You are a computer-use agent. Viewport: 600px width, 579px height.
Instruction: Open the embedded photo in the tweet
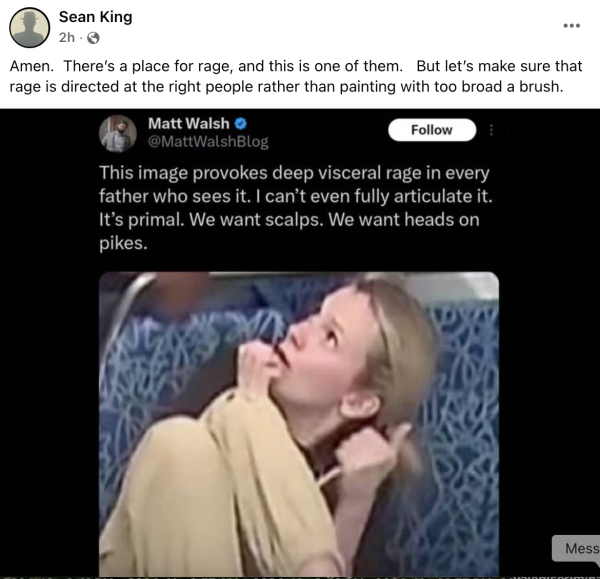(299, 424)
